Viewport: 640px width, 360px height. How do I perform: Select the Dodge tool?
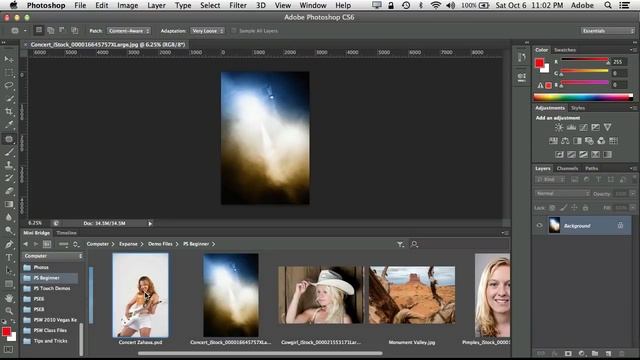9,230
